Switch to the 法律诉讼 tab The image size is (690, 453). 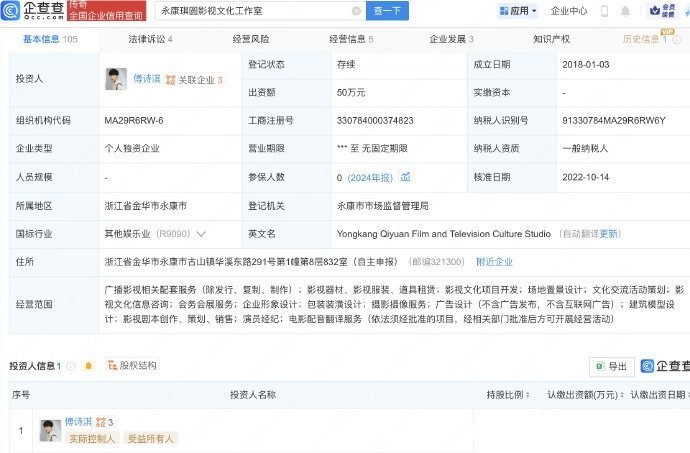150,39
